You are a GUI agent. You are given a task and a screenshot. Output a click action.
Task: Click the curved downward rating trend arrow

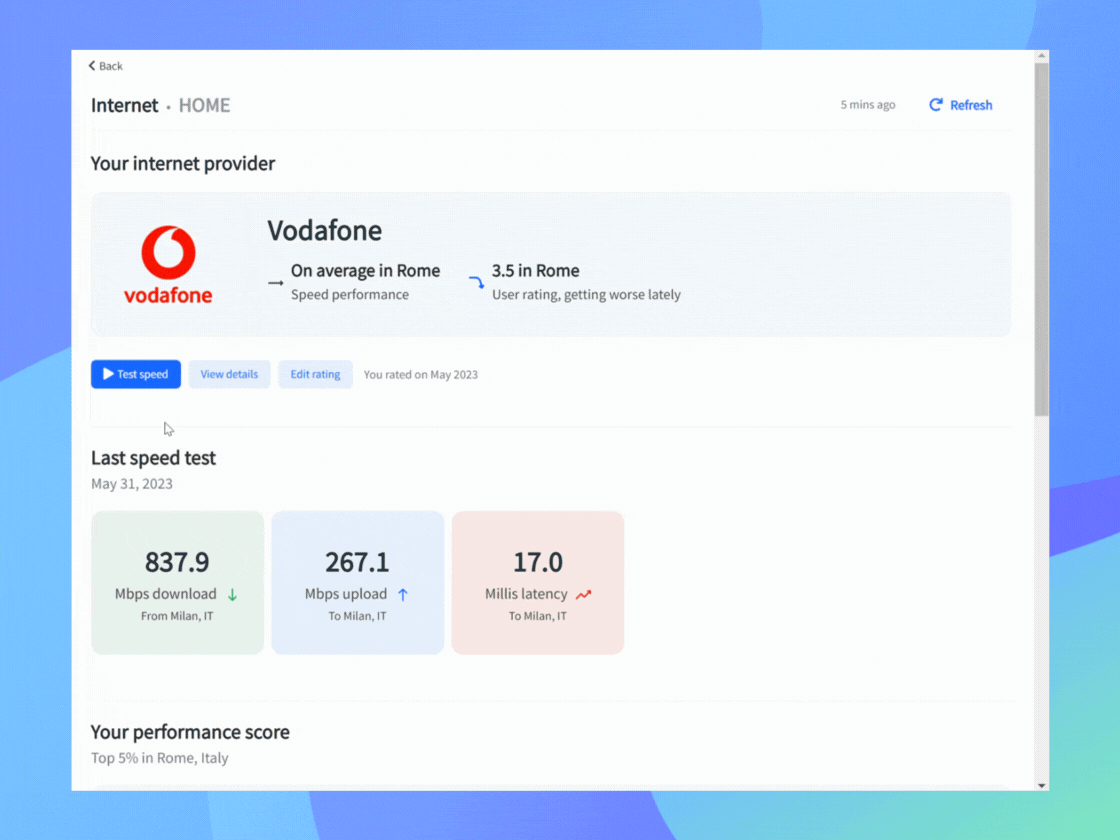(476, 282)
